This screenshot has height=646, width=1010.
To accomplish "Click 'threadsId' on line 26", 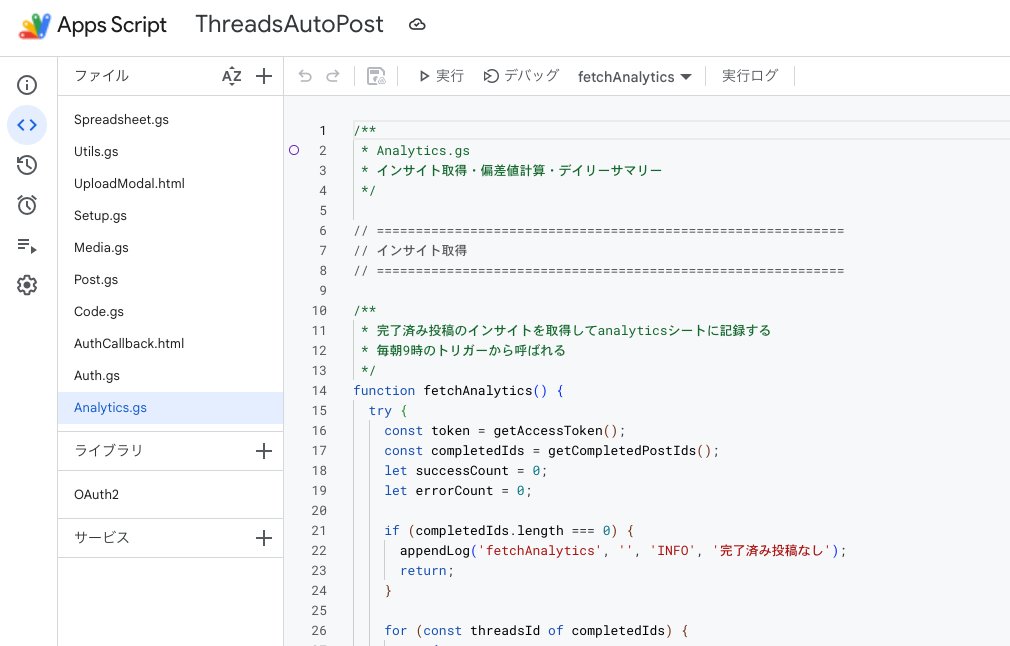I will tap(505, 630).
